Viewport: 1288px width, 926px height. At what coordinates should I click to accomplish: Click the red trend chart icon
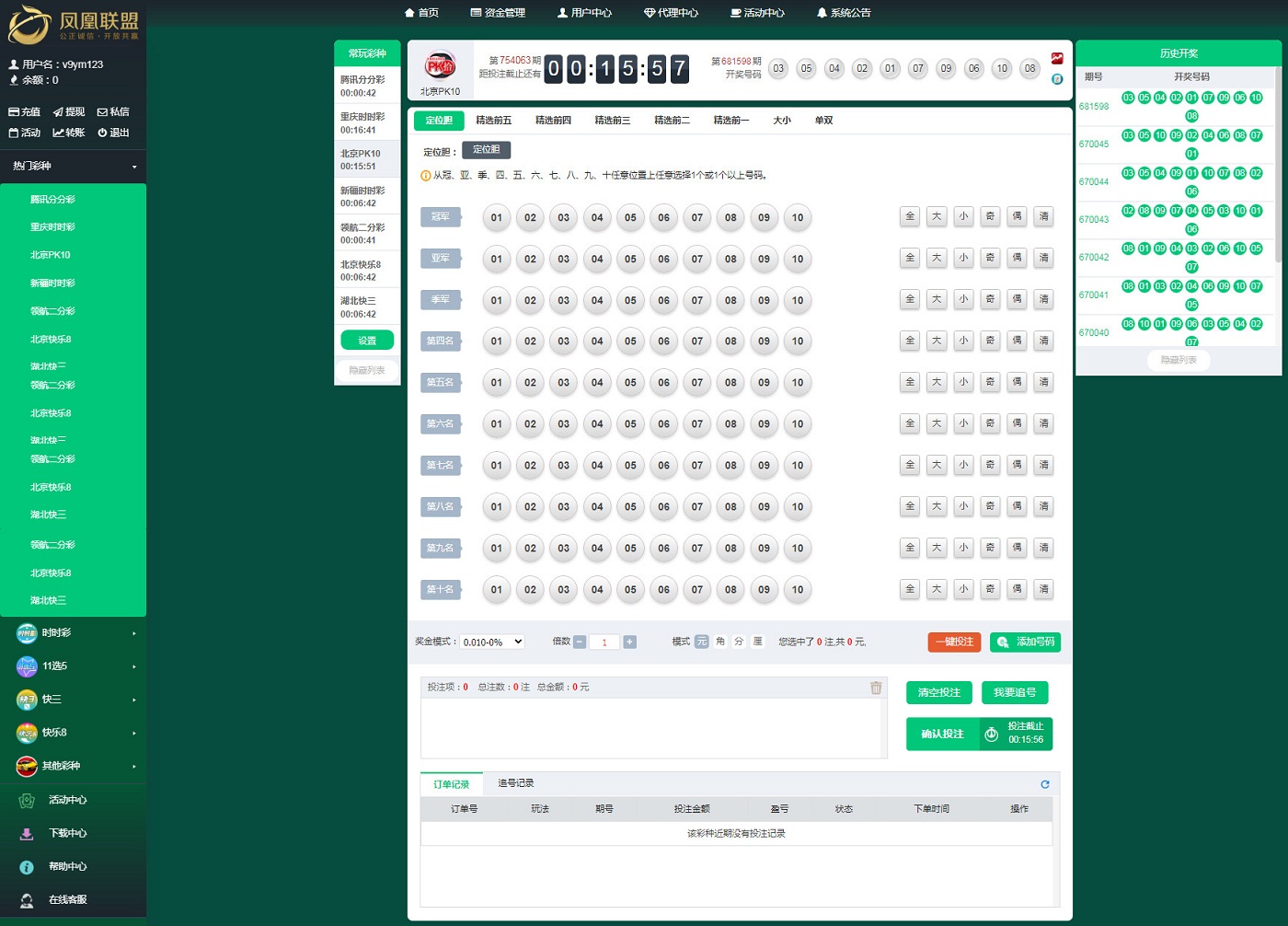pyautogui.click(x=1057, y=59)
